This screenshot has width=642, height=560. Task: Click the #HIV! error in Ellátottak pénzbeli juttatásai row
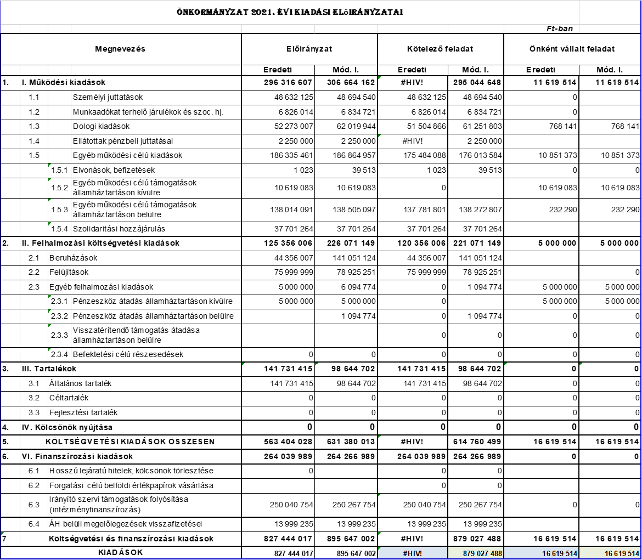[x=413, y=141]
